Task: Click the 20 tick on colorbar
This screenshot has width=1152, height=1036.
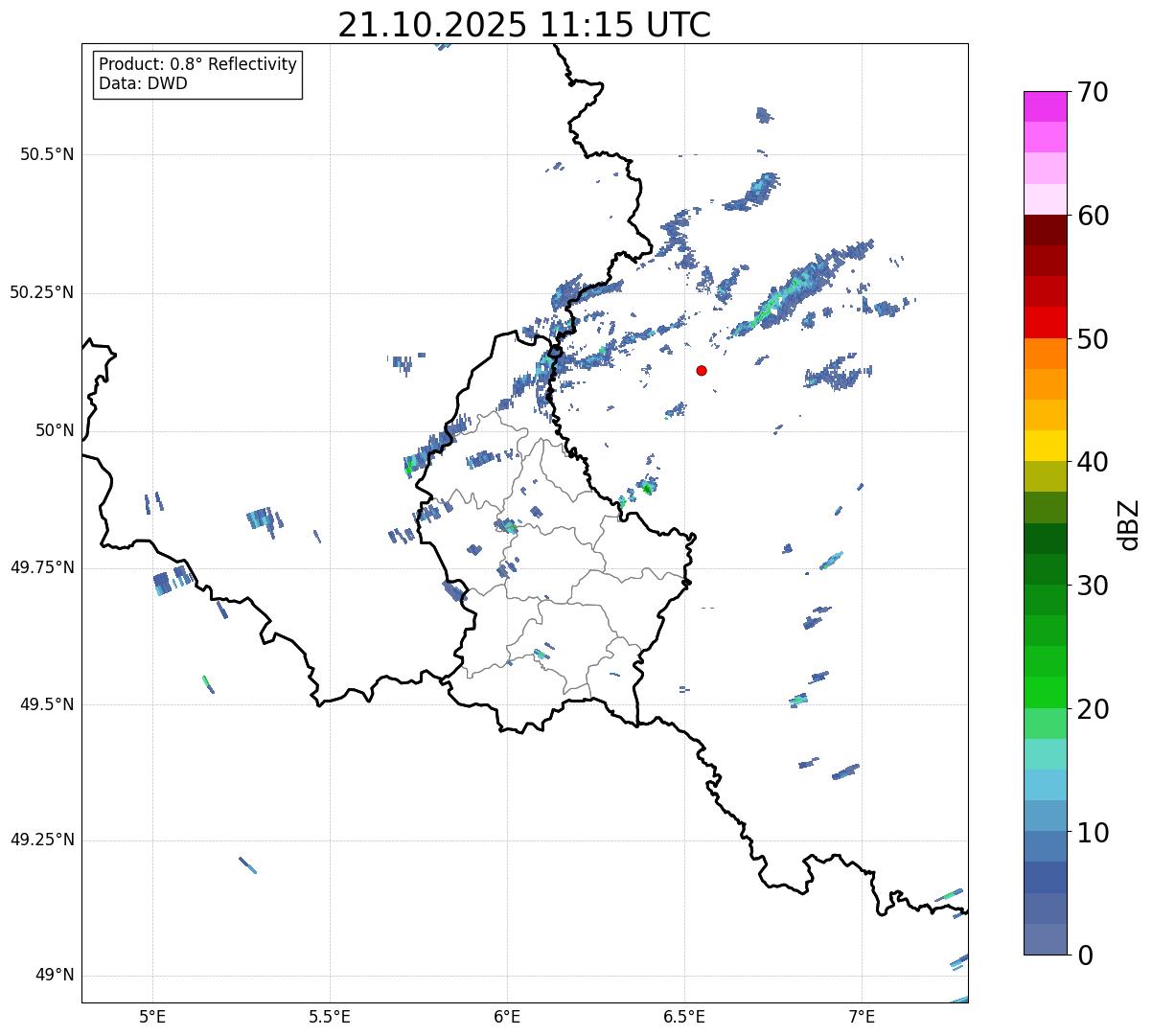Action: (x=1093, y=709)
